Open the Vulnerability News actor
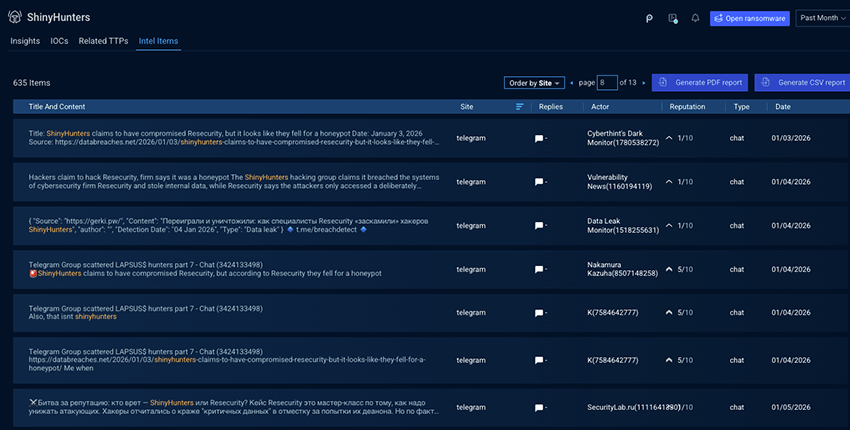The width and height of the screenshot is (850, 430). click(620, 182)
